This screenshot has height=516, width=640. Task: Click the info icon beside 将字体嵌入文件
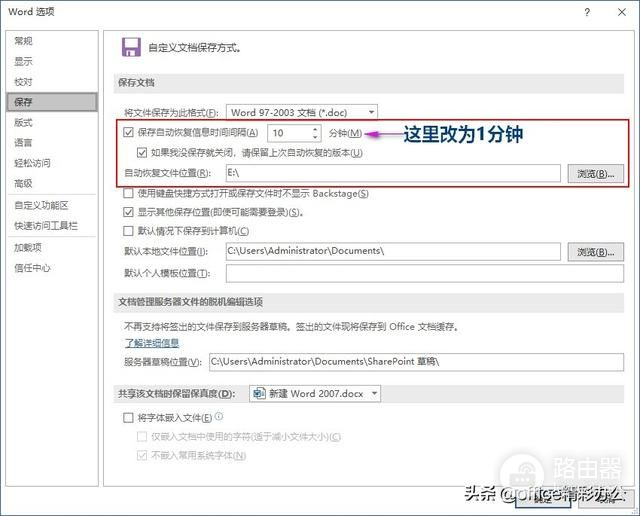(219, 416)
